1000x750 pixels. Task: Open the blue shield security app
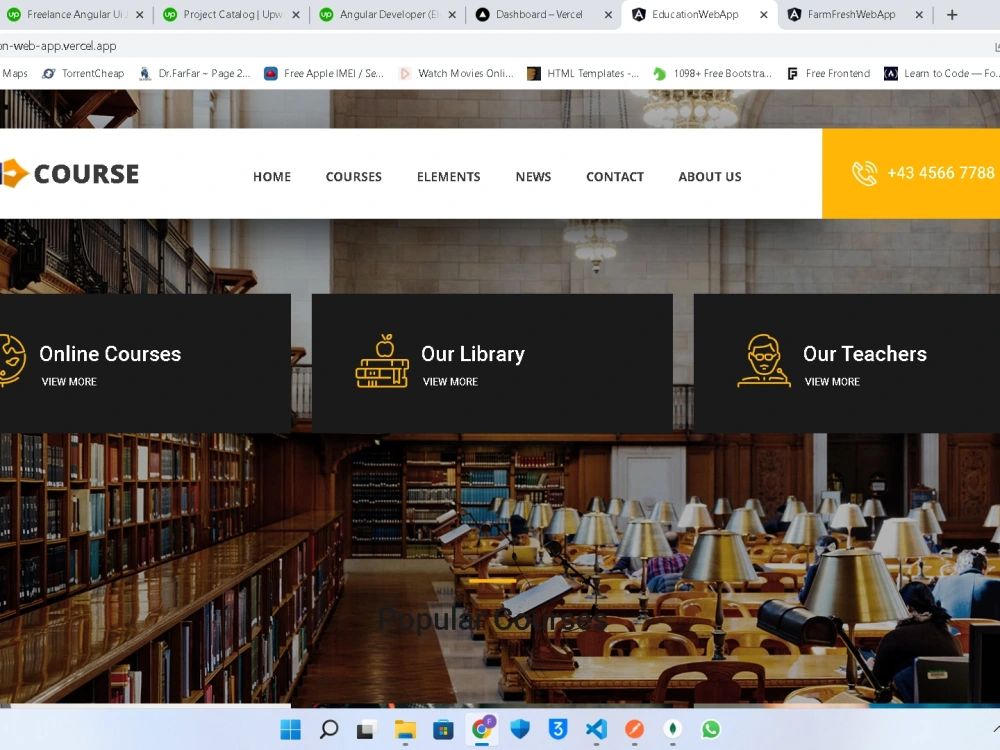pyautogui.click(x=520, y=729)
